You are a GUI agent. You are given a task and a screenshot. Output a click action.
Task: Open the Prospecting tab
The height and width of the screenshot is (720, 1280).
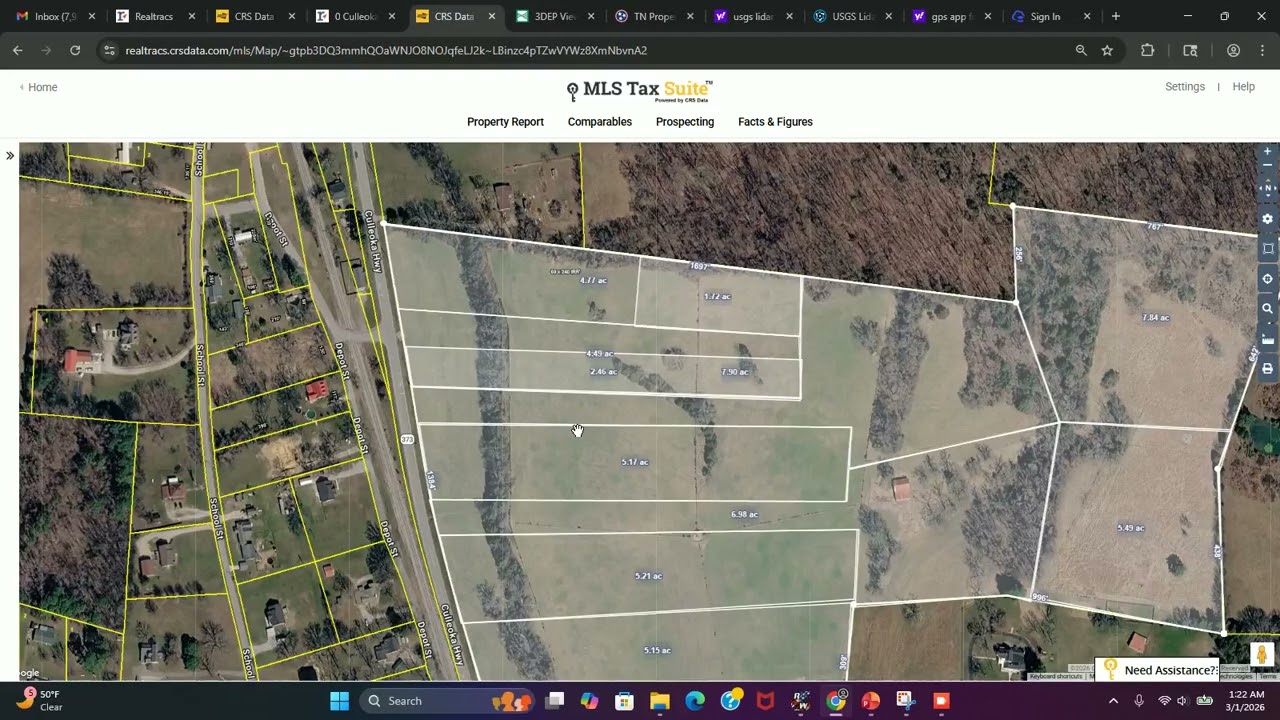tap(685, 122)
